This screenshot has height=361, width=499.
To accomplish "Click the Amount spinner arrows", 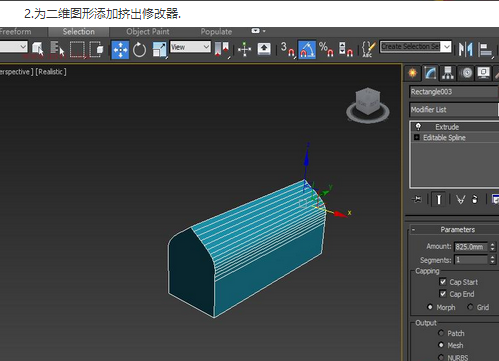I will (x=493, y=247).
